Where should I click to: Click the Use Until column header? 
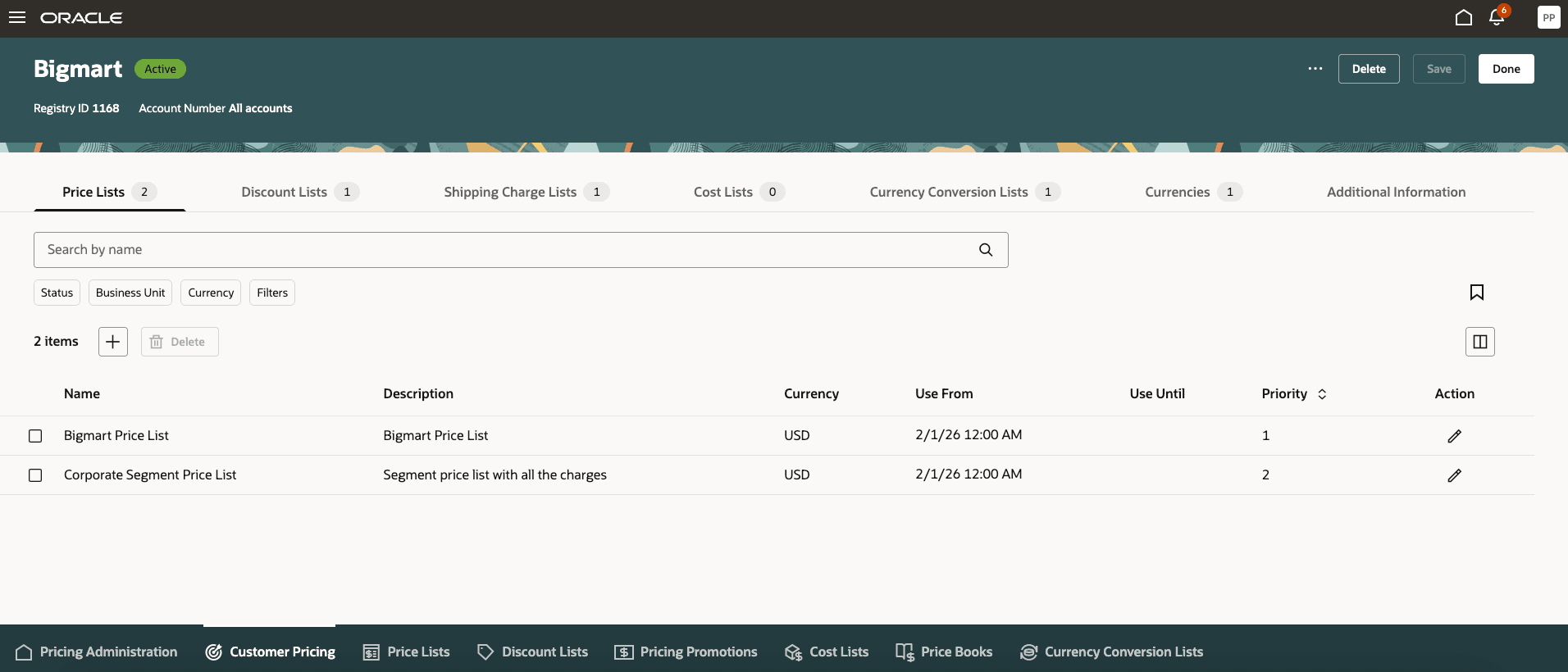[x=1157, y=394]
